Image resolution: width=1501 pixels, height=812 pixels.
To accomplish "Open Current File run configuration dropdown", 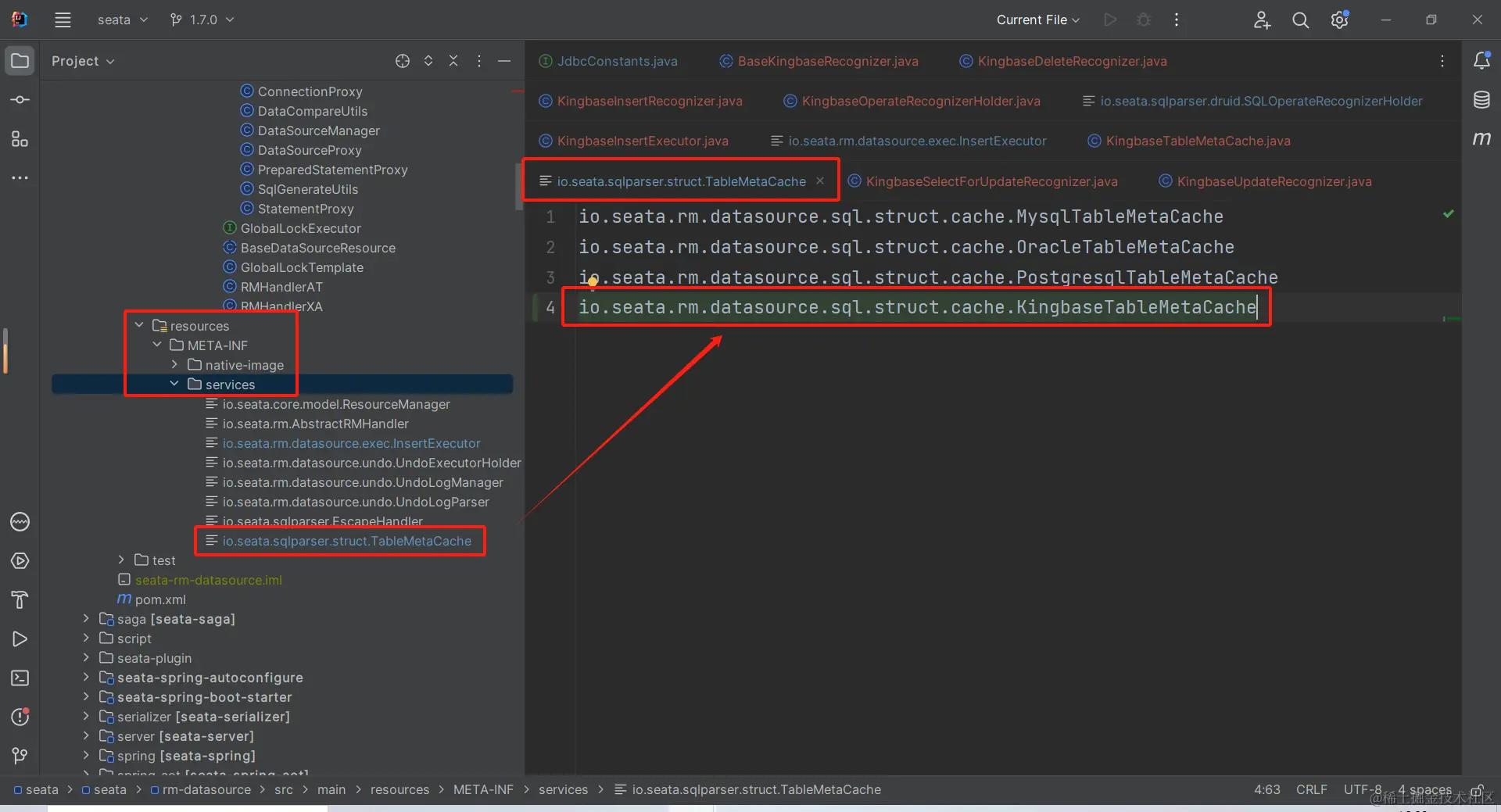I will pyautogui.click(x=1038, y=20).
